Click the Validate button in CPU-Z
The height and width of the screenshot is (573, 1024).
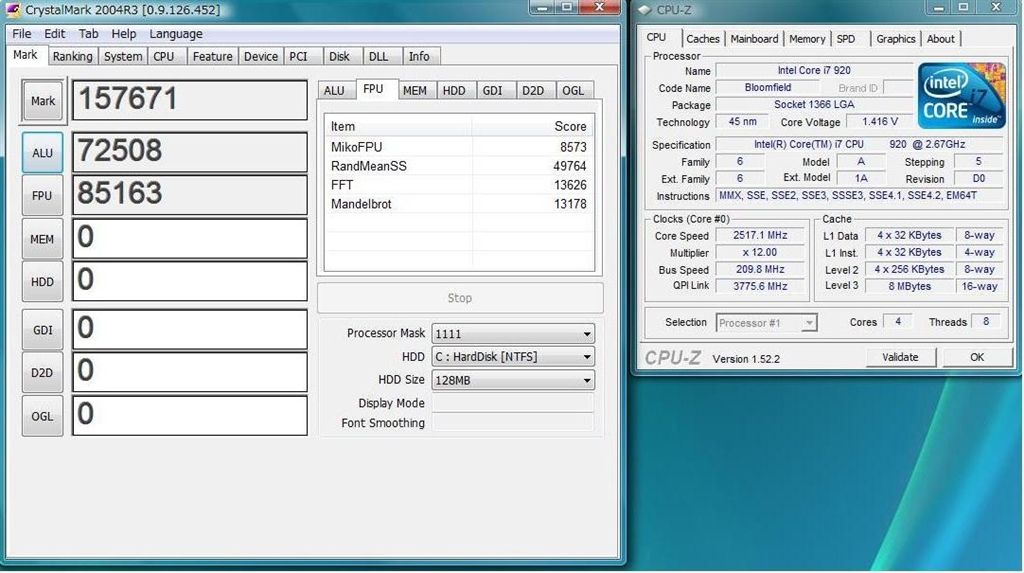point(899,357)
